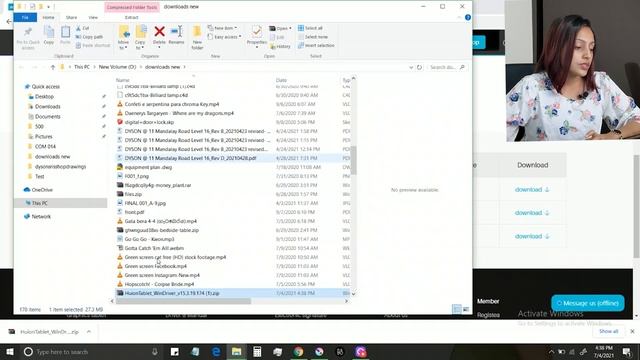The image size is (640, 360).
Task: Select the Copy ribbon icon
Action: tap(49, 36)
